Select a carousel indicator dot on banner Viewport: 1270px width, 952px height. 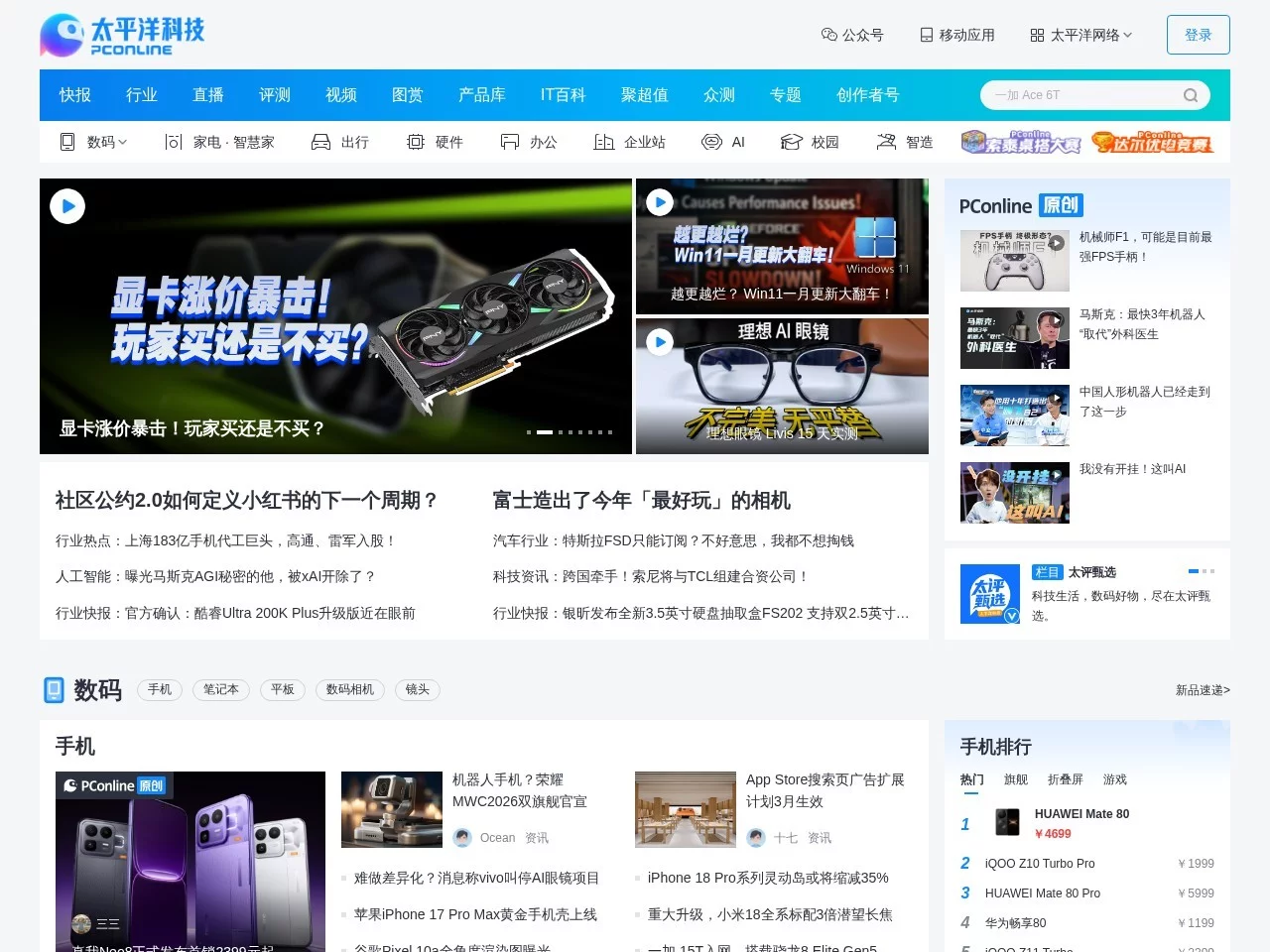pos(544,432)
